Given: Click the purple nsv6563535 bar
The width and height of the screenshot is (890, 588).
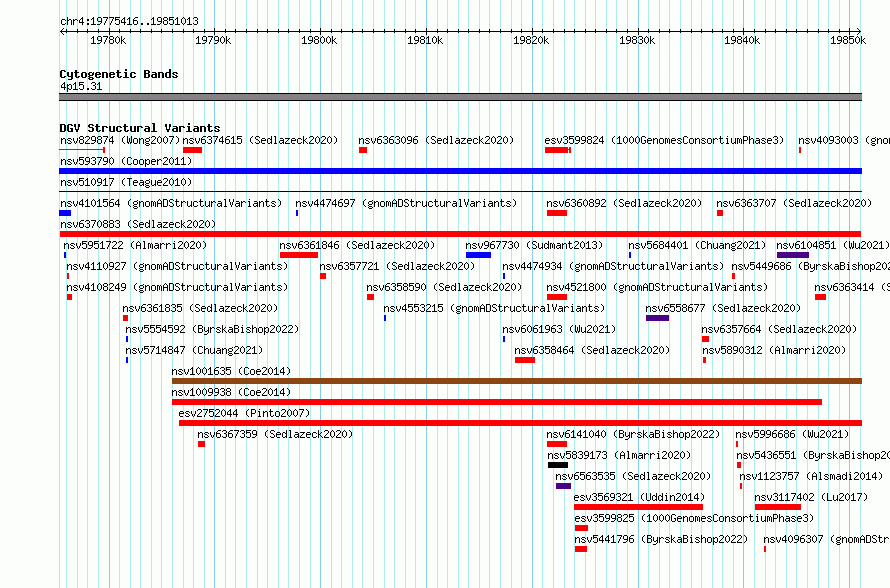Looking at the screenshot, I should [563, 486].
